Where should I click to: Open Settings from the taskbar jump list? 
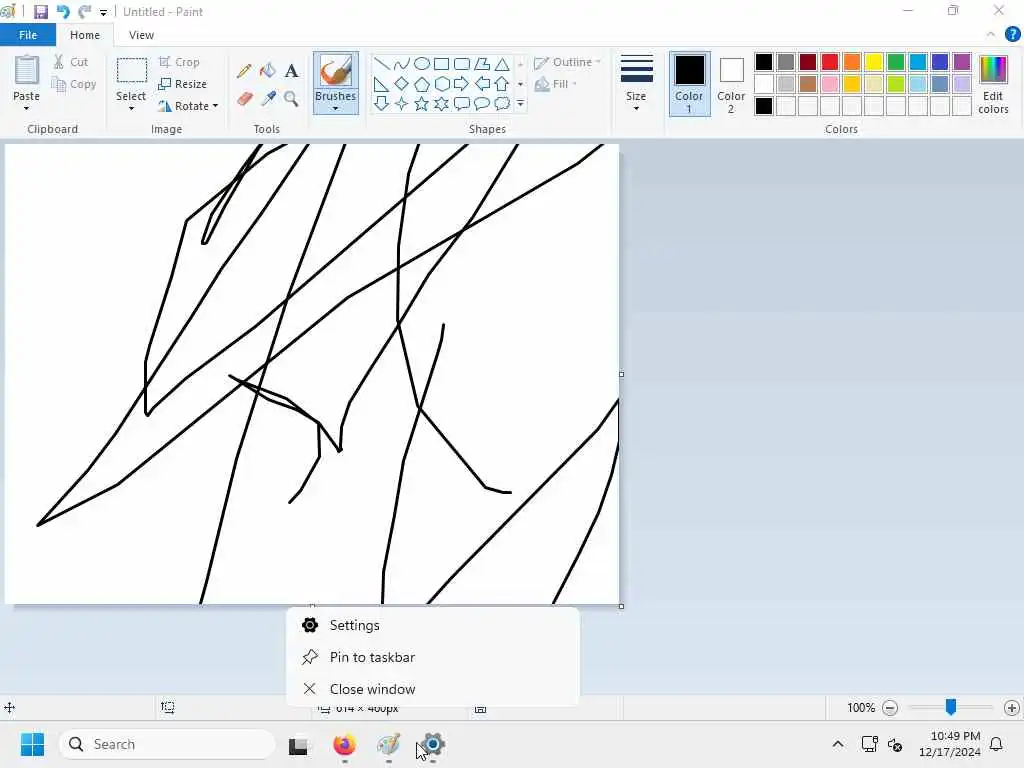click(x=432, y=626)
